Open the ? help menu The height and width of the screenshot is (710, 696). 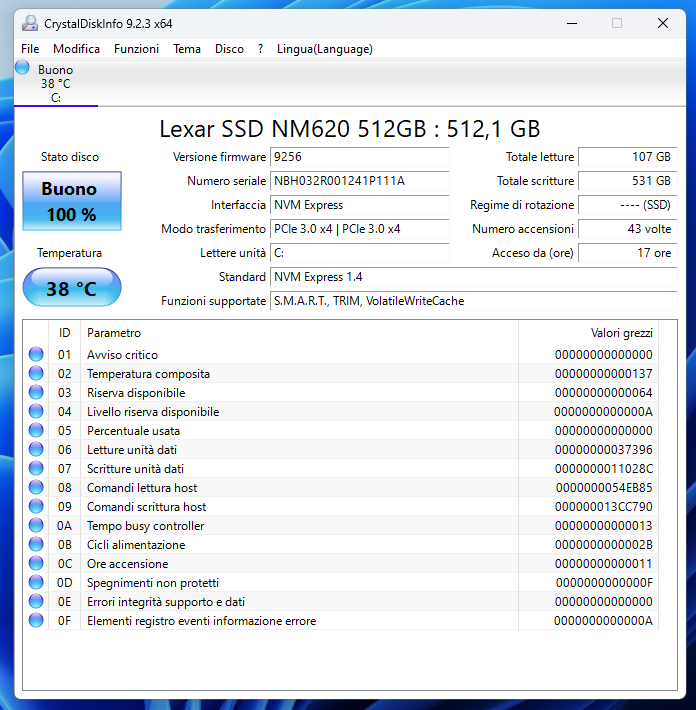(260, 49)
